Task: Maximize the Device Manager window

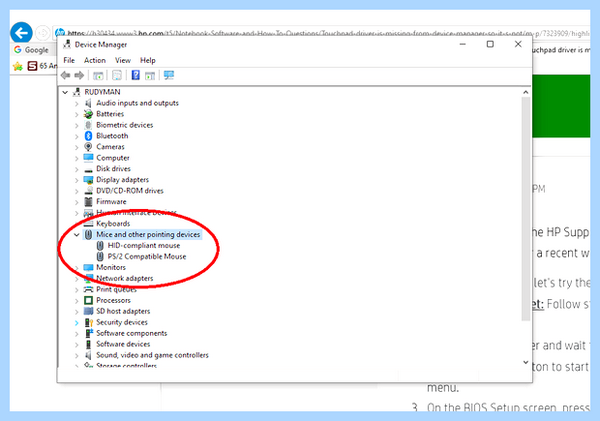Action: click(490, 44)
